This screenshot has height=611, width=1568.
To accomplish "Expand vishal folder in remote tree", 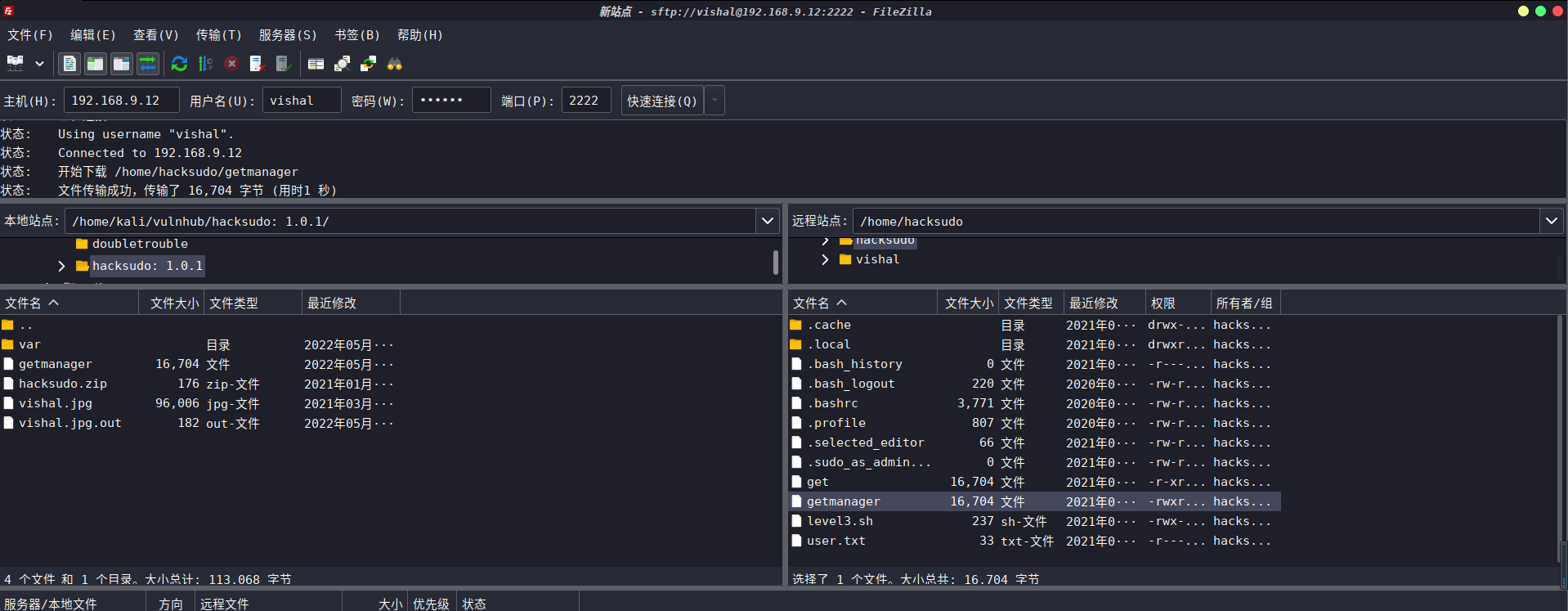I will 825,259.
